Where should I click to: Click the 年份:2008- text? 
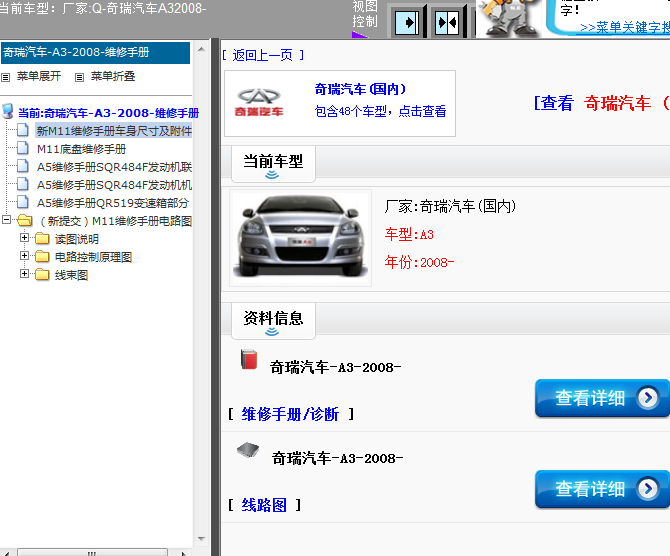(x=419, y=262)
